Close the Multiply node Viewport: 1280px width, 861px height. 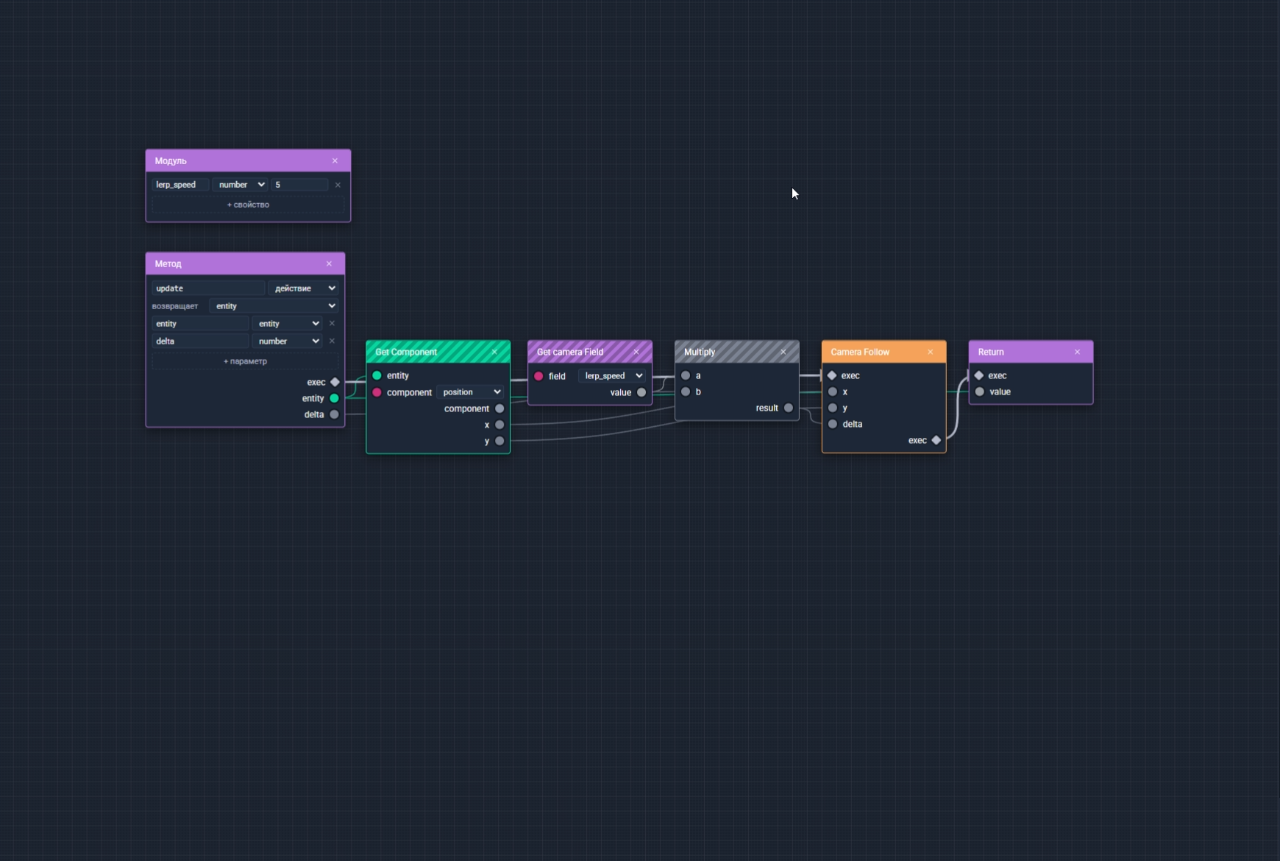pyautogui.click(x=783, y=352)
